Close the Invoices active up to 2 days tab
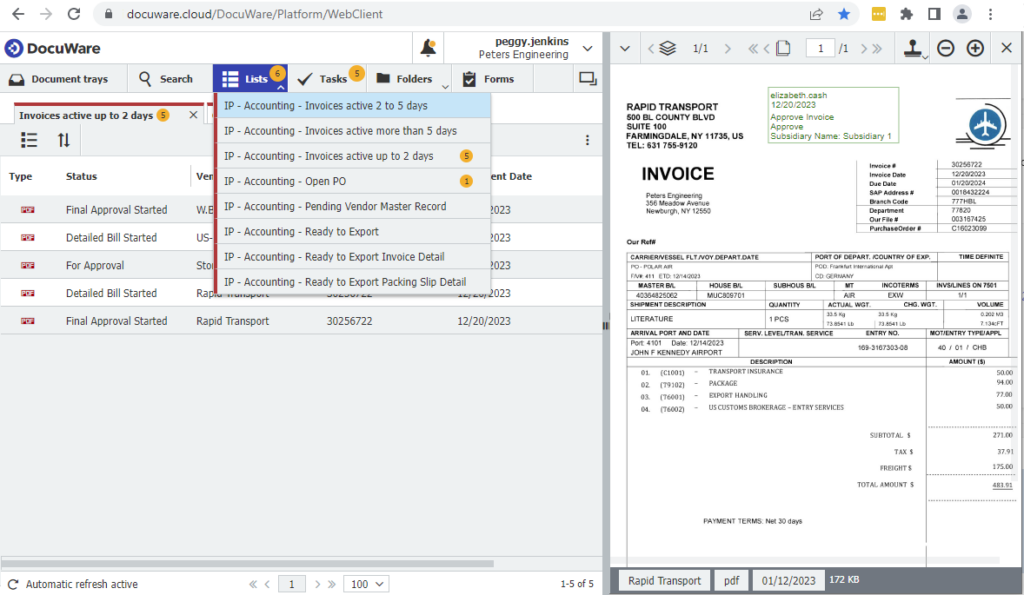 pos(193,115)
